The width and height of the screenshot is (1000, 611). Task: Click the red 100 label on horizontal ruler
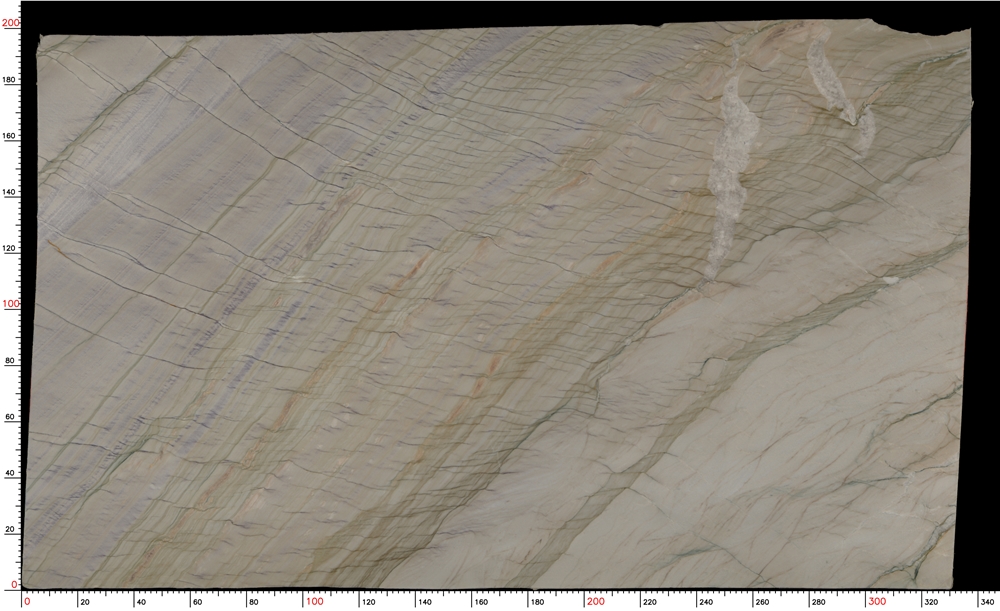(314, 601)
